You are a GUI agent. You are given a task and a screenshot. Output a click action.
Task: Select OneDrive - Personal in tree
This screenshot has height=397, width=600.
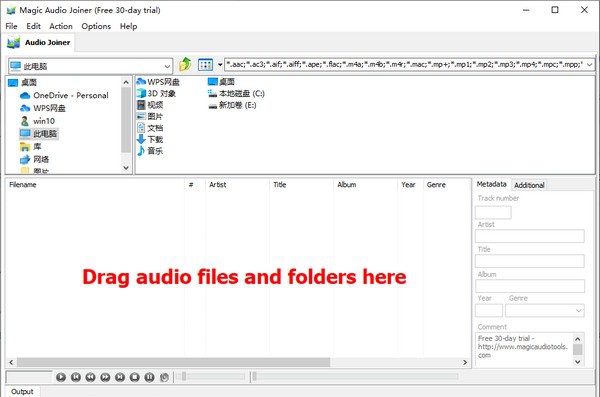pos(64,95)
